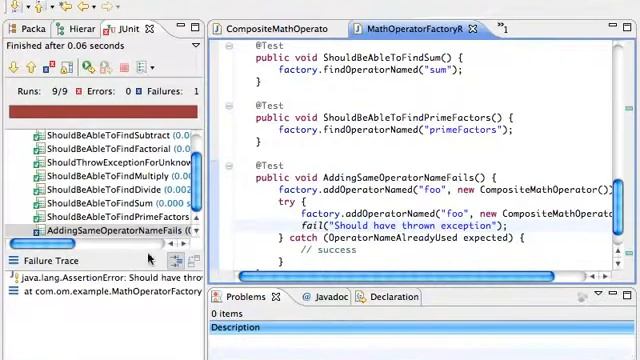Click the red JUnit progress bar
Screen dimensions: 640x360
(x=103, y=112)
